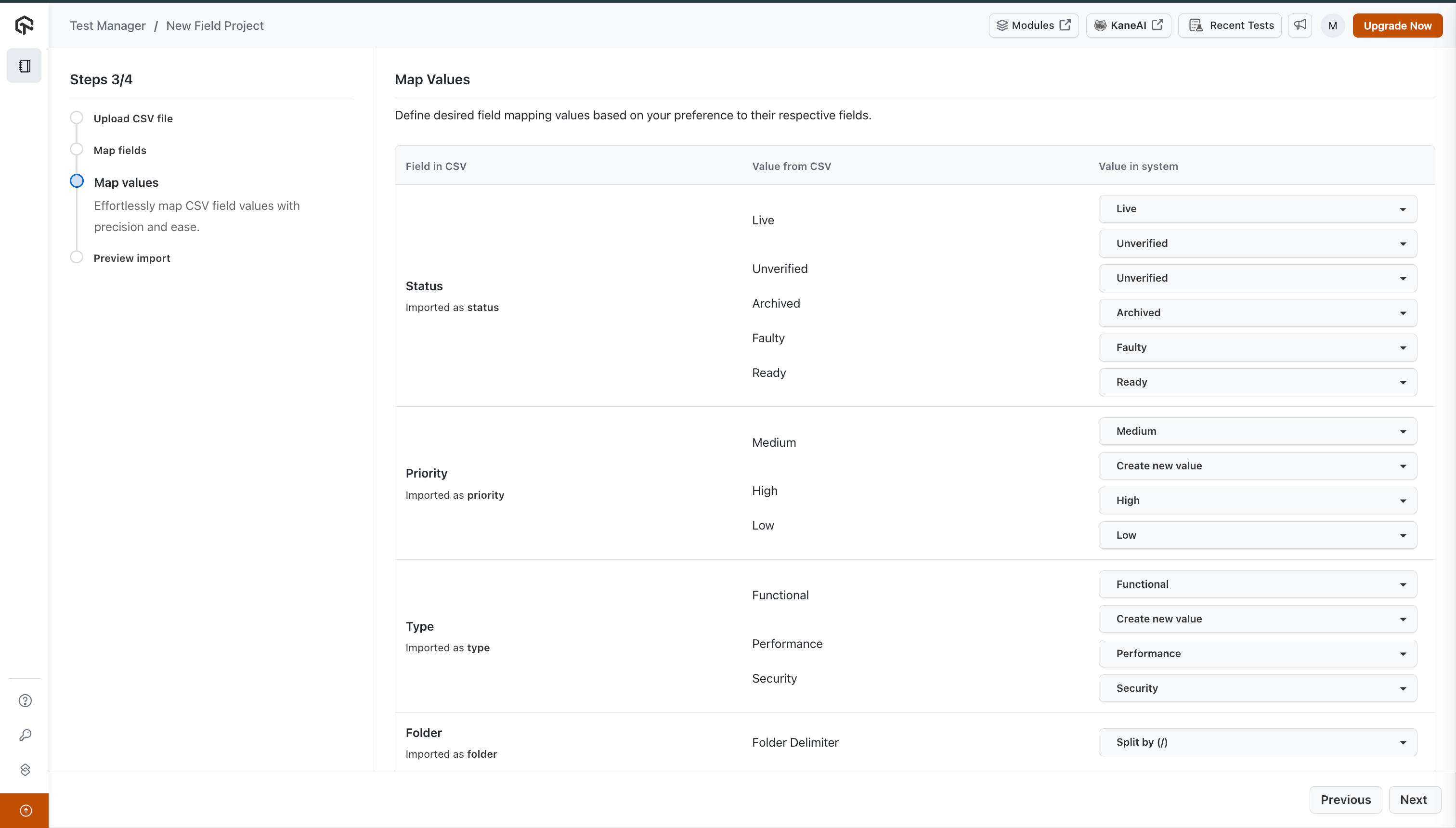Open the Modules menu in header
This screenshot has width=1456, height=828.
tap(1033, 26)
